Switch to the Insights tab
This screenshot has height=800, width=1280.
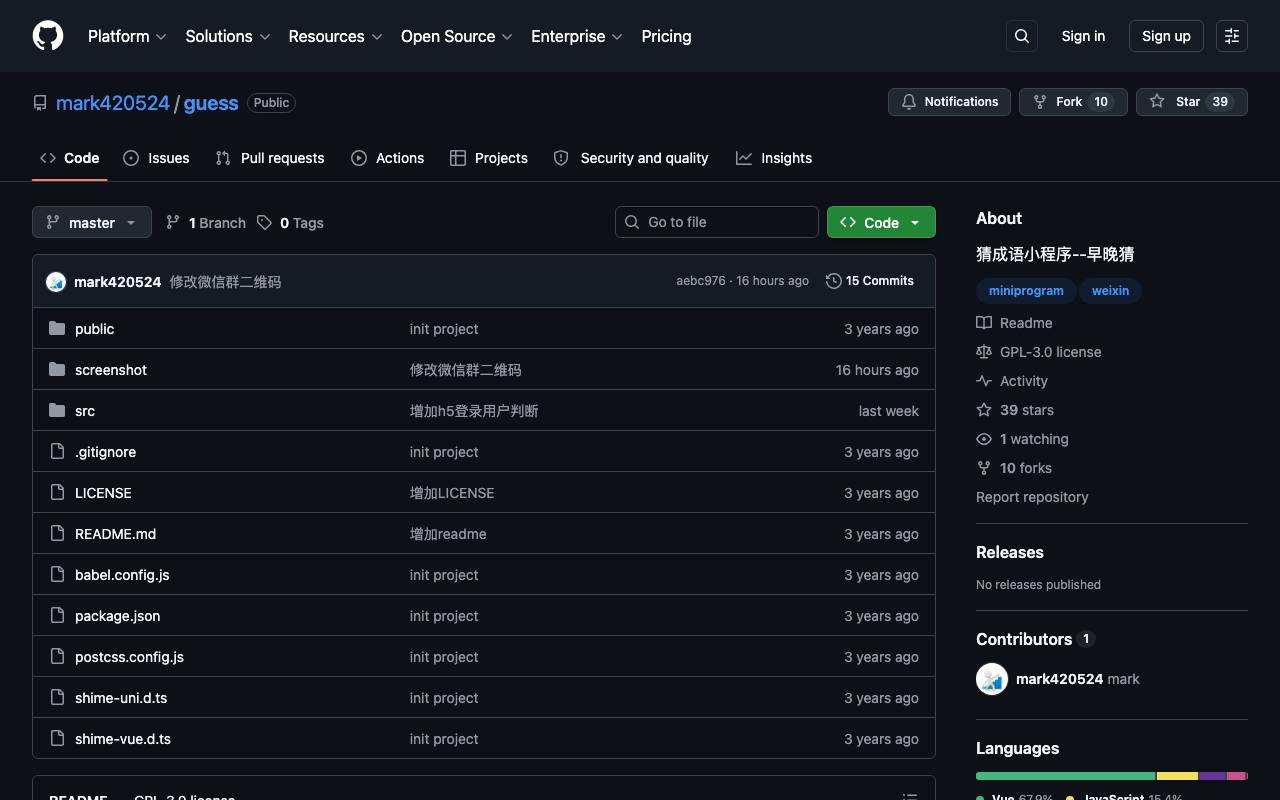pos(774,158)
